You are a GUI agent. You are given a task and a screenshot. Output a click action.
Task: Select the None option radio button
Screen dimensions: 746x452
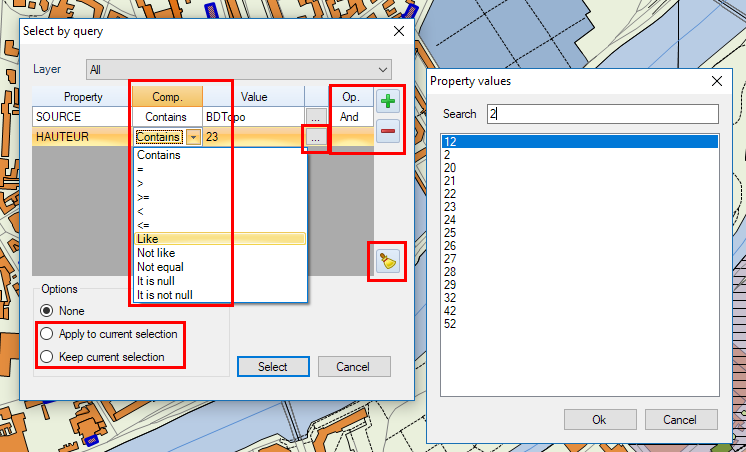pos(46,311)
